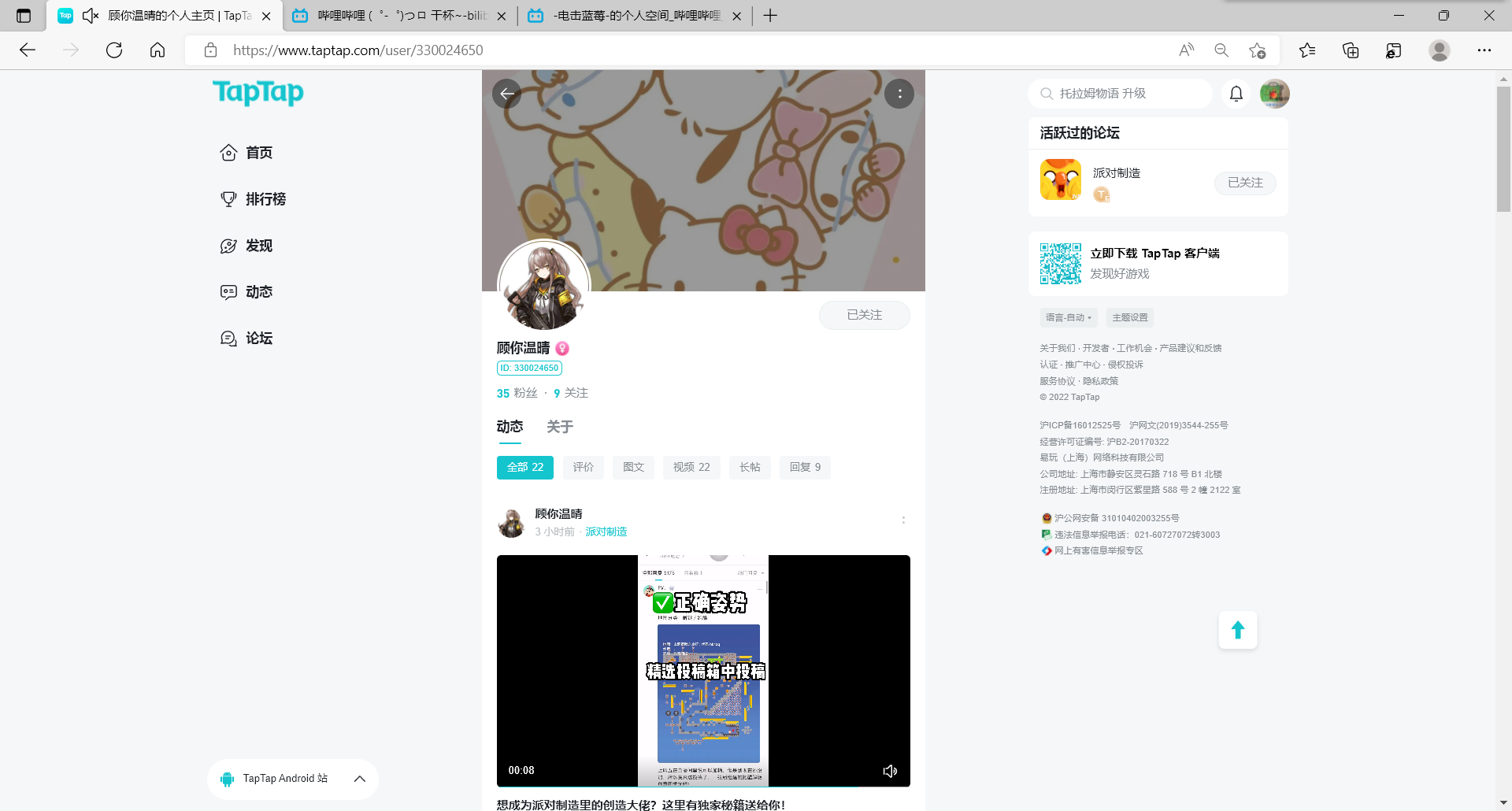Click the scroll-to-top arrow button
This screenshot has width=1512, height=811.
[1238, 630]
